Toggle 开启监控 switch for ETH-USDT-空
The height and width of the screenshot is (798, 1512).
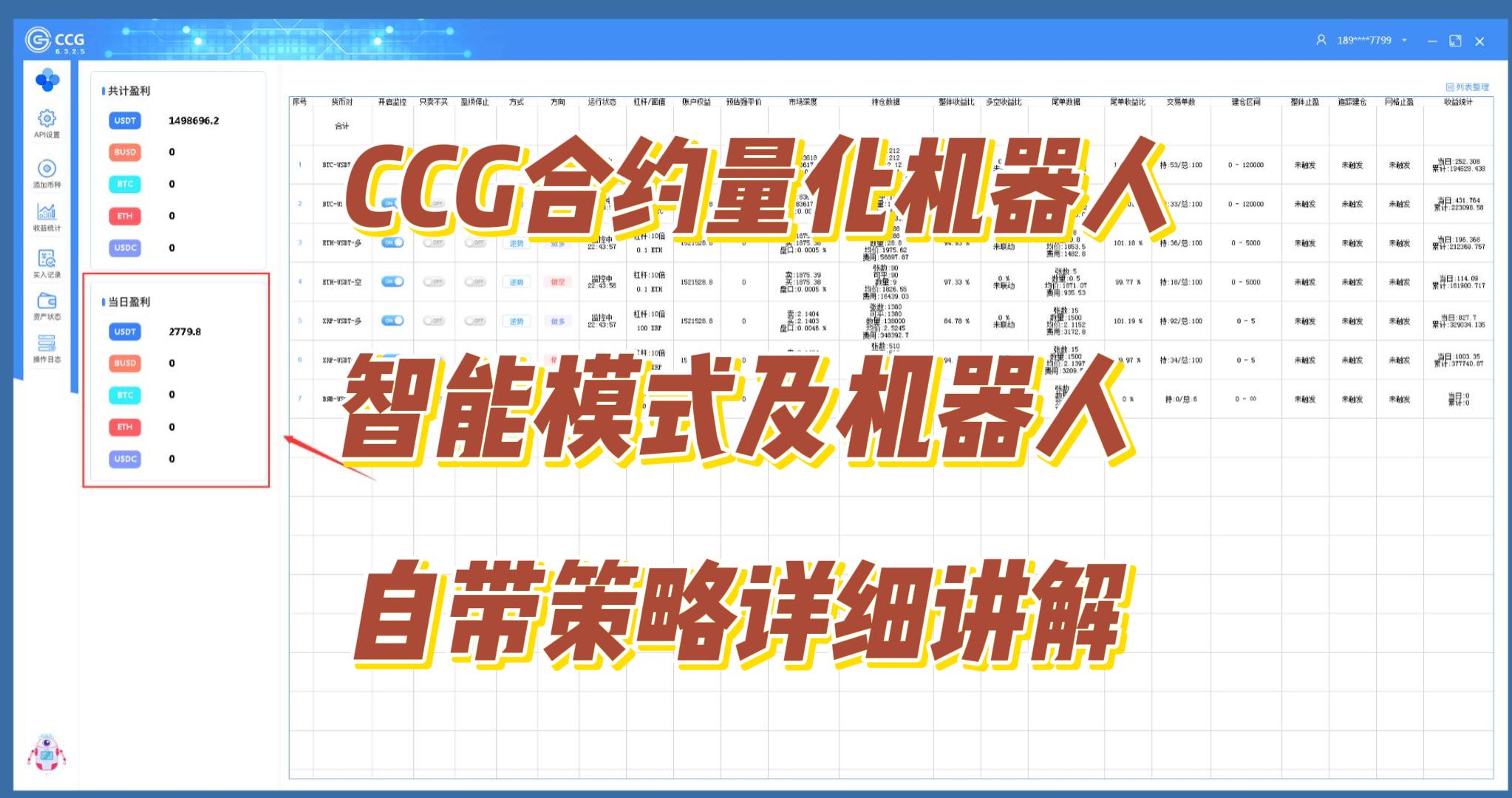coord(392,282)
